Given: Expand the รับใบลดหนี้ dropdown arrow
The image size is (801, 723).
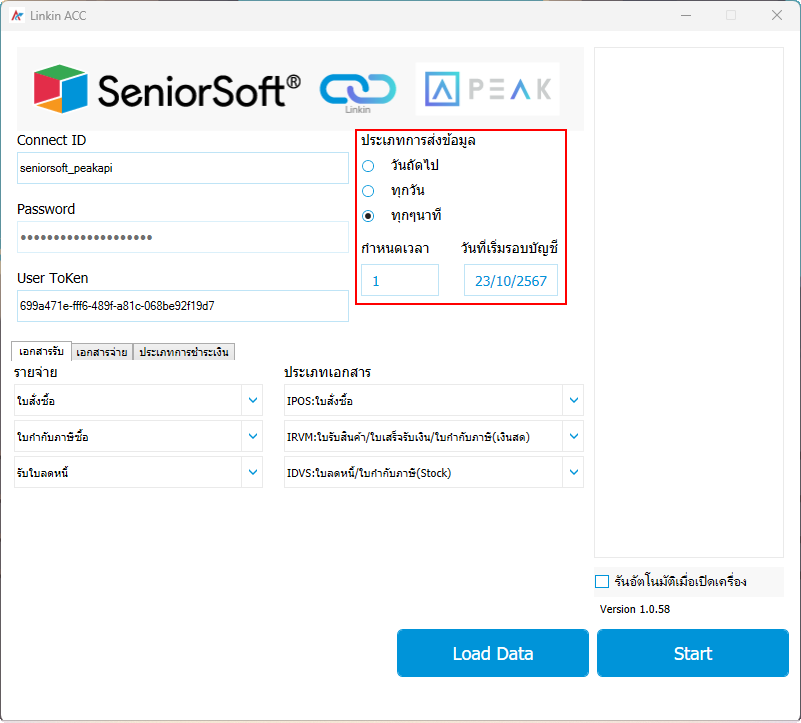Looking at the screenshot, I should pyautogui.click(x=252, y=472).
